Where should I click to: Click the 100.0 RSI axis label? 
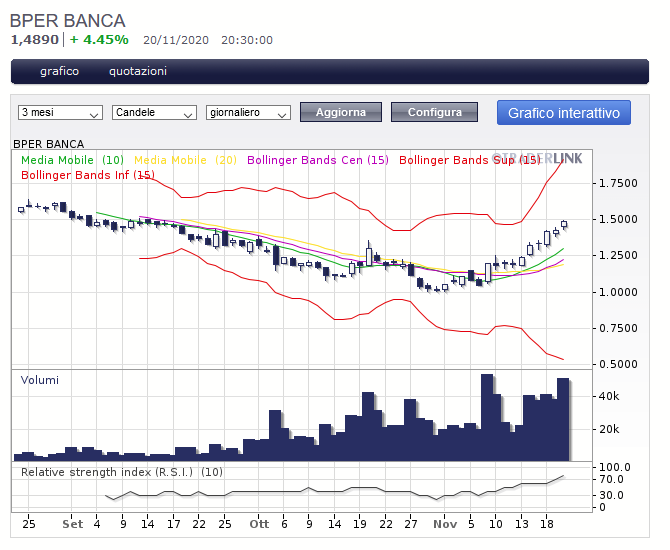(614, 467)
